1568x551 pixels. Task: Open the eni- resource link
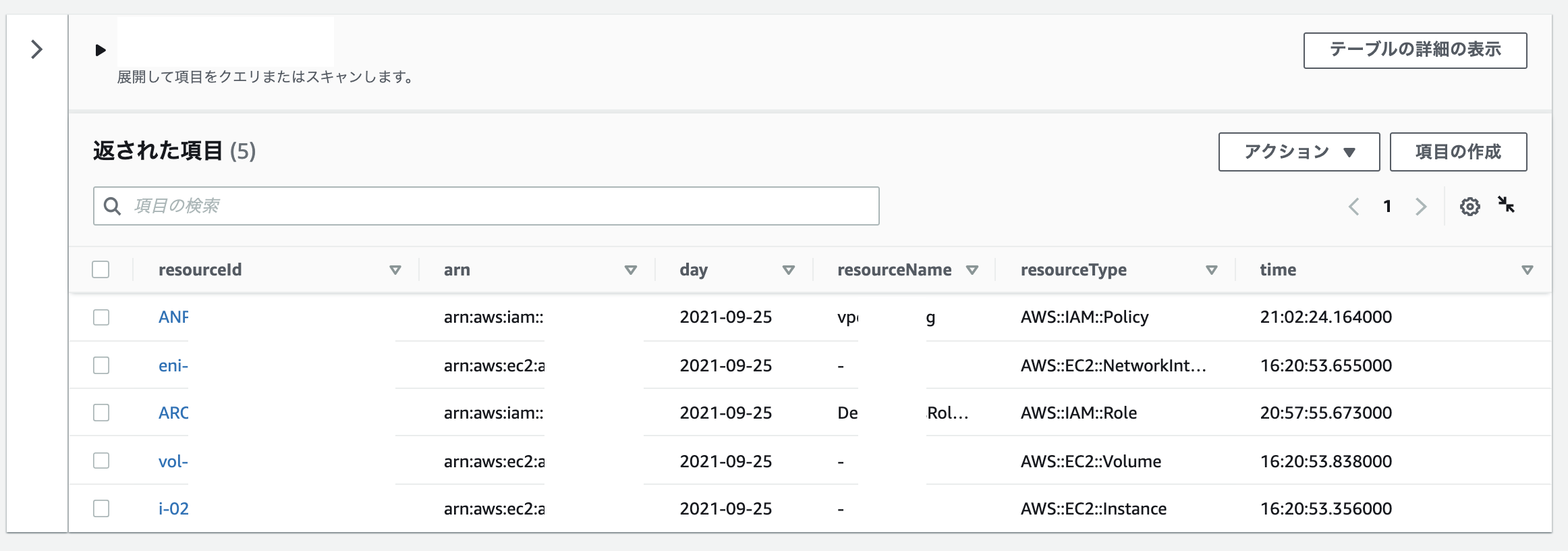click(x=173, y=366)
